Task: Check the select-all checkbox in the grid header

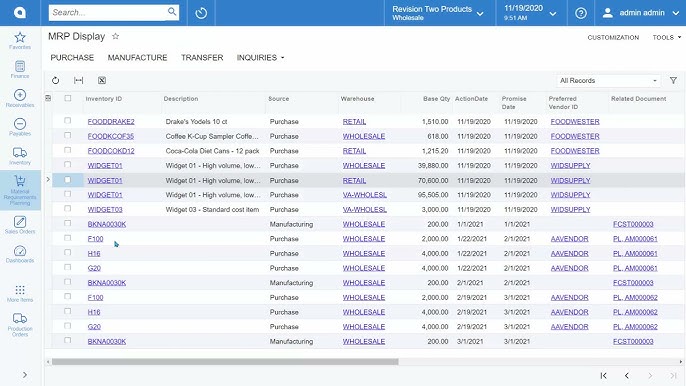Action: pyautogui.click(x=67, y=98)
